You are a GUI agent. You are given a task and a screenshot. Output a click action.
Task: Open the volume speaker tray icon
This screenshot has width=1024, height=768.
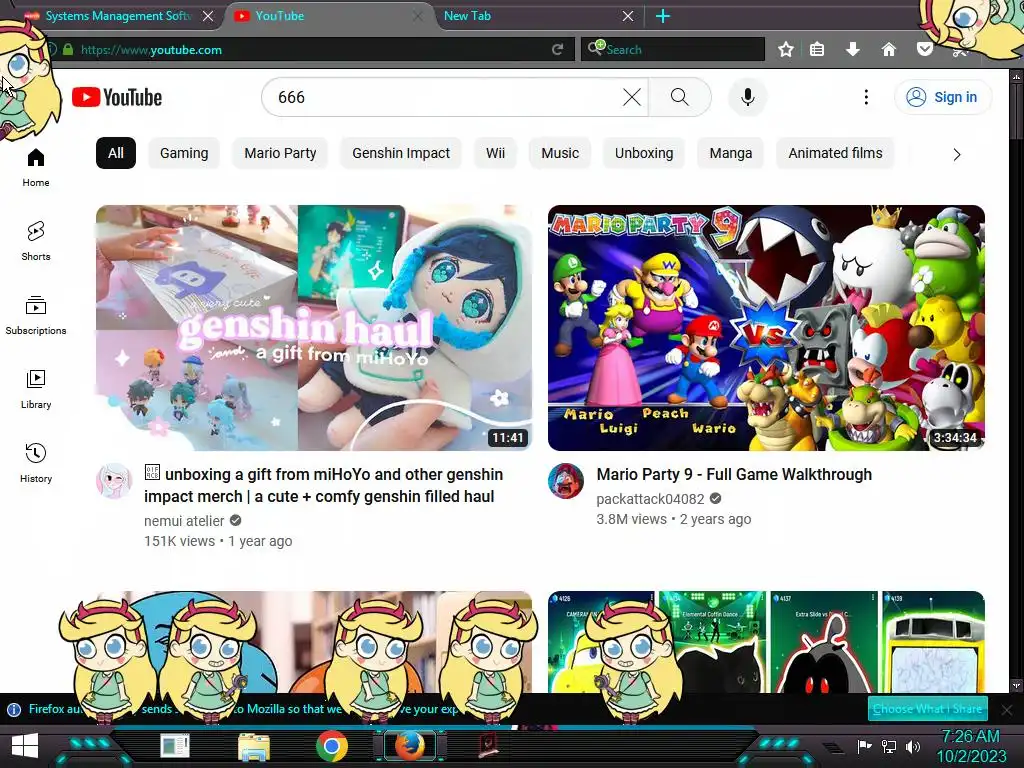[x=913, y=746]
